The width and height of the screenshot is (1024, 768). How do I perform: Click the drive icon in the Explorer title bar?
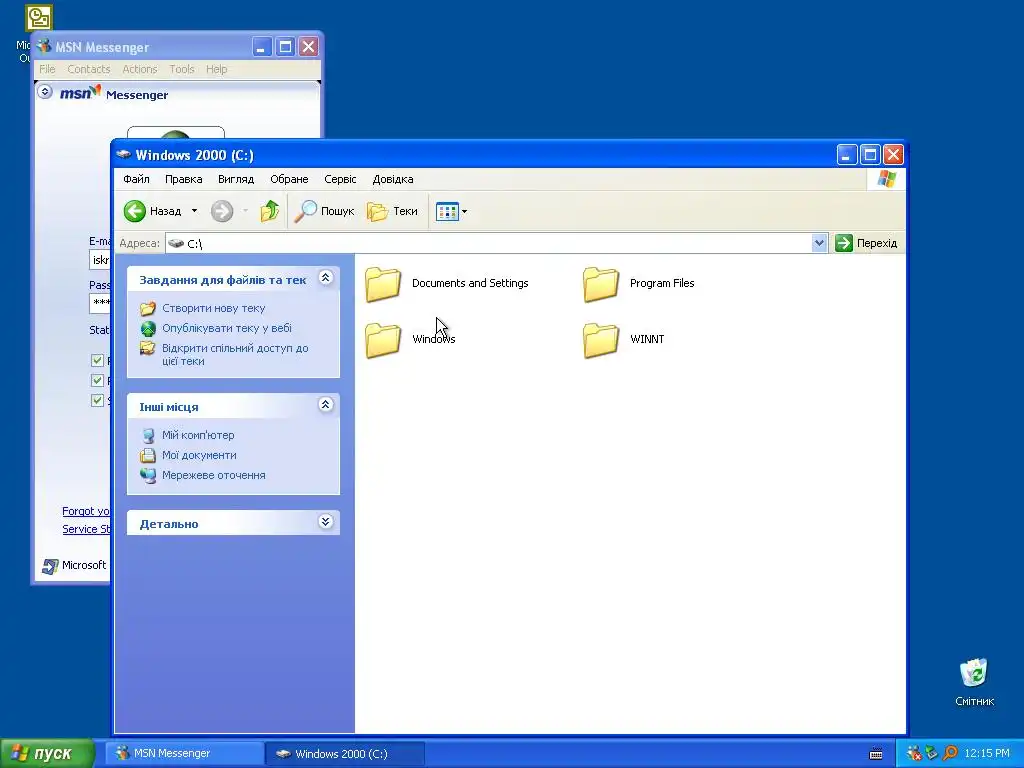[x=123, y=155]
